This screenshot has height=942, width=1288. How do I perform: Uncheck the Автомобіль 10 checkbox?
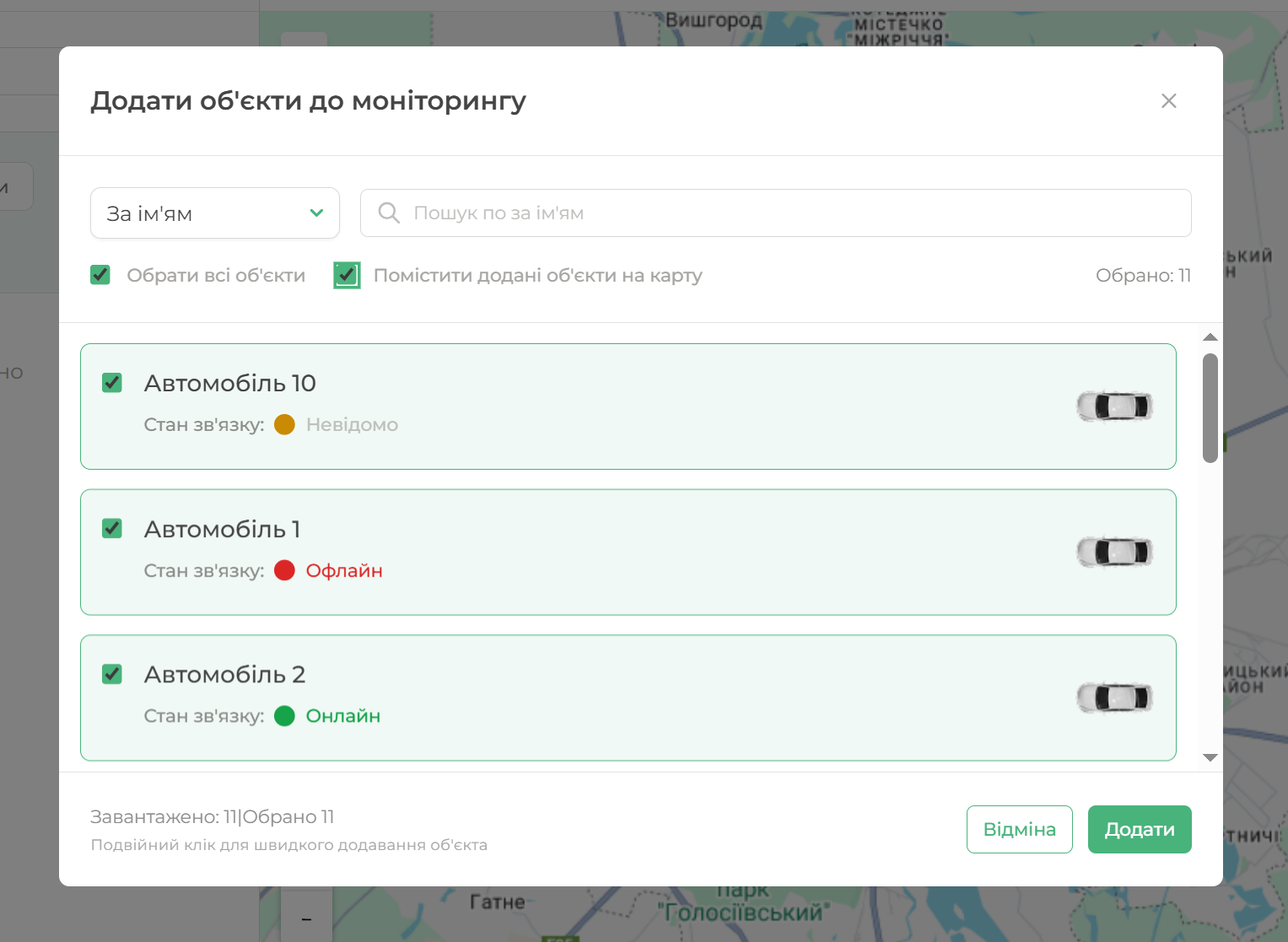tap(112, 383)
